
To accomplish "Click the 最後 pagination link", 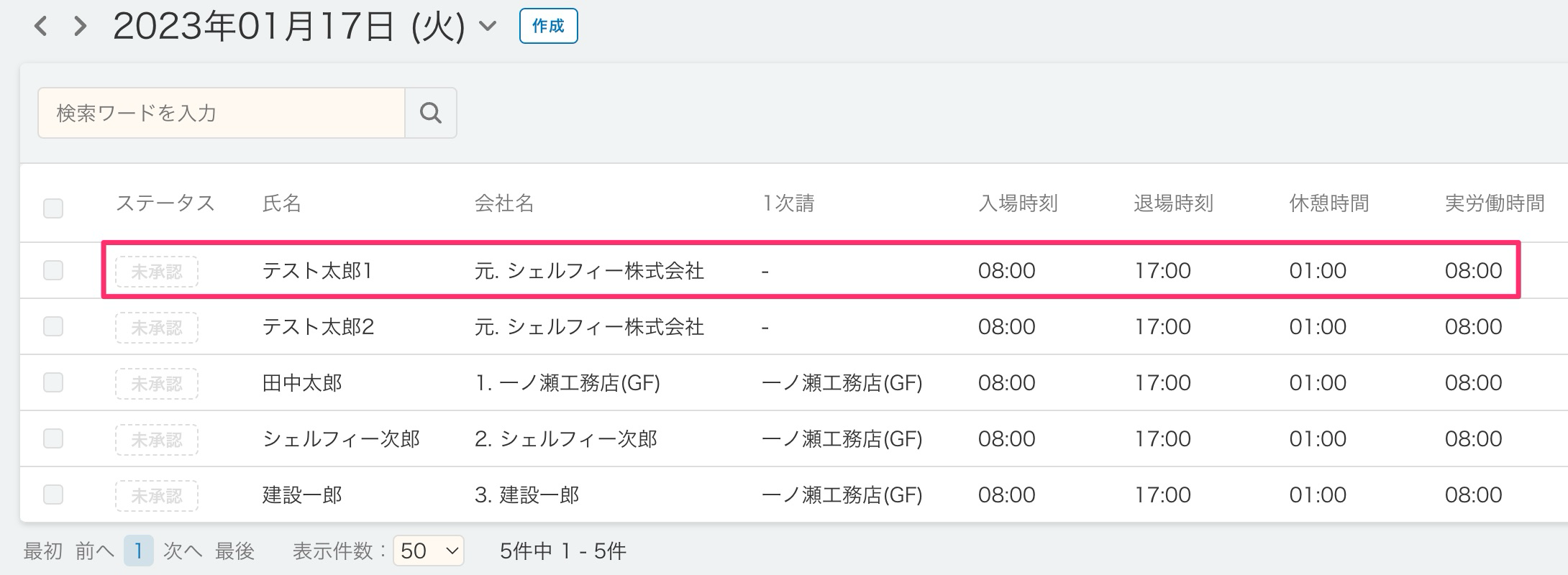I will [234, 551].
